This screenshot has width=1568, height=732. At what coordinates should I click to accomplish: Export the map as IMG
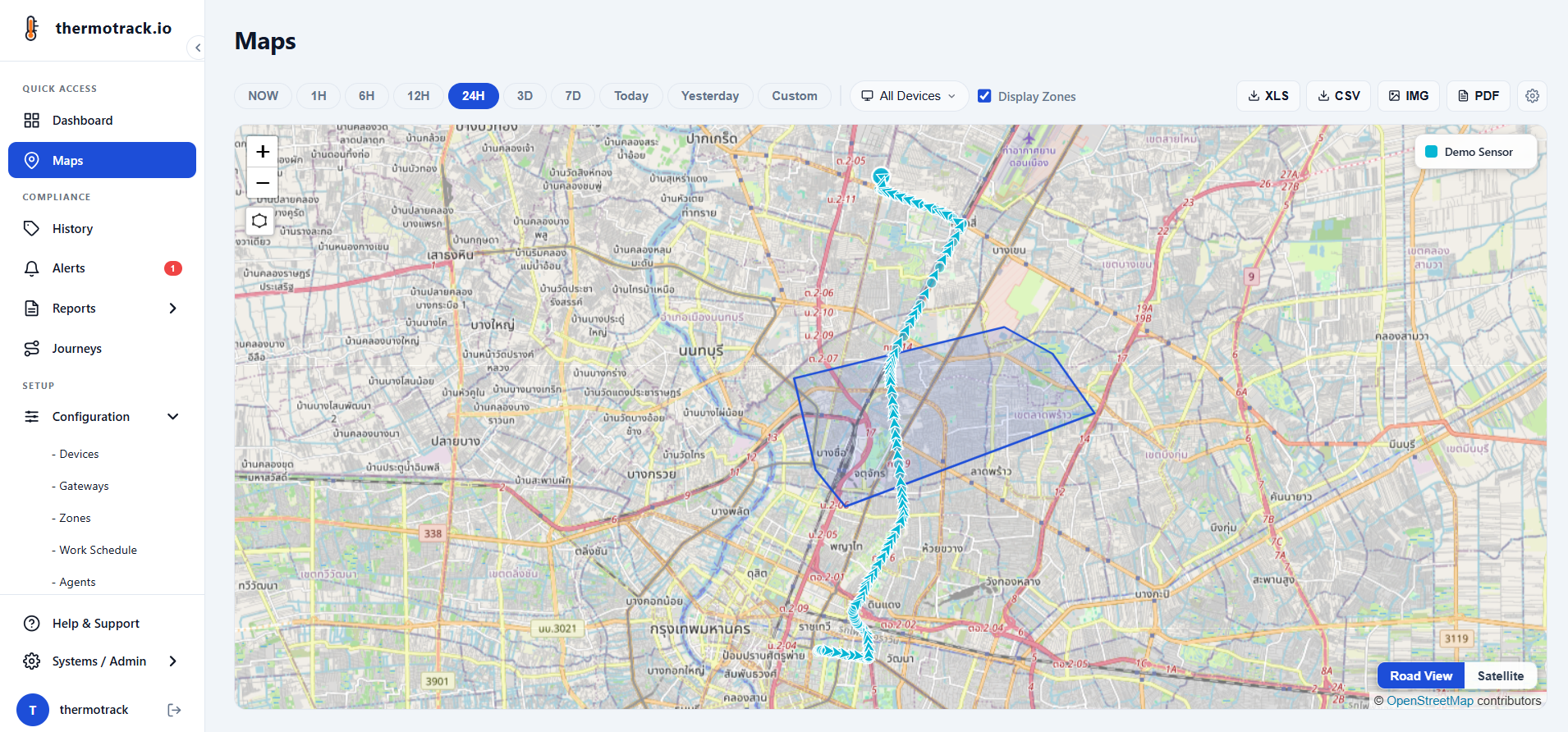tap(1409, 96)
